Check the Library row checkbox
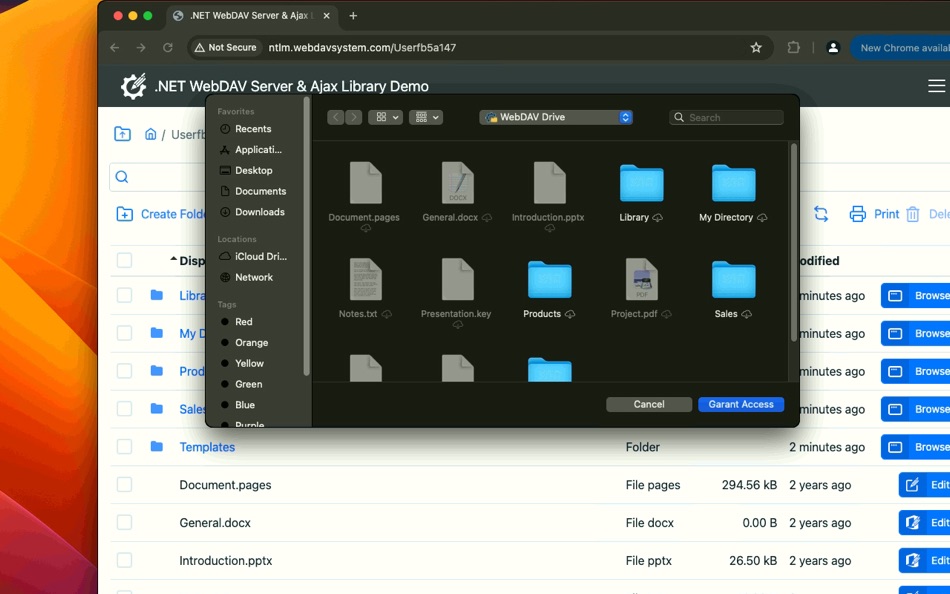Image resolution: width=950 pixels, height=594 pixels. 124,295
